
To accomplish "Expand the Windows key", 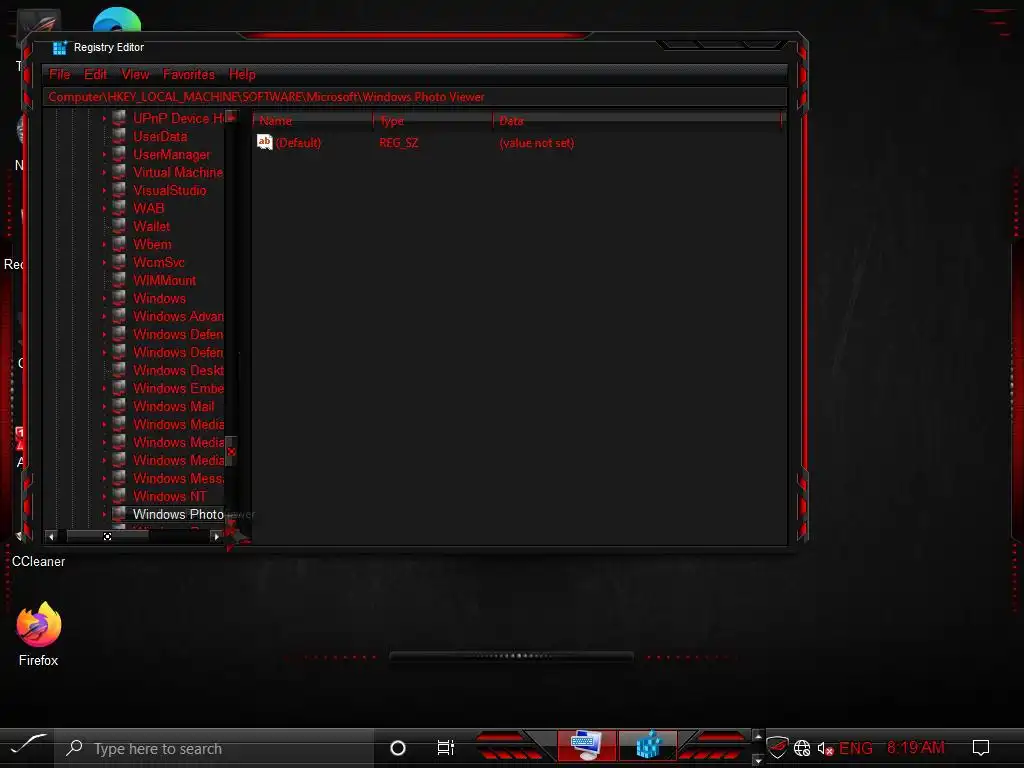I will (104, 298).
